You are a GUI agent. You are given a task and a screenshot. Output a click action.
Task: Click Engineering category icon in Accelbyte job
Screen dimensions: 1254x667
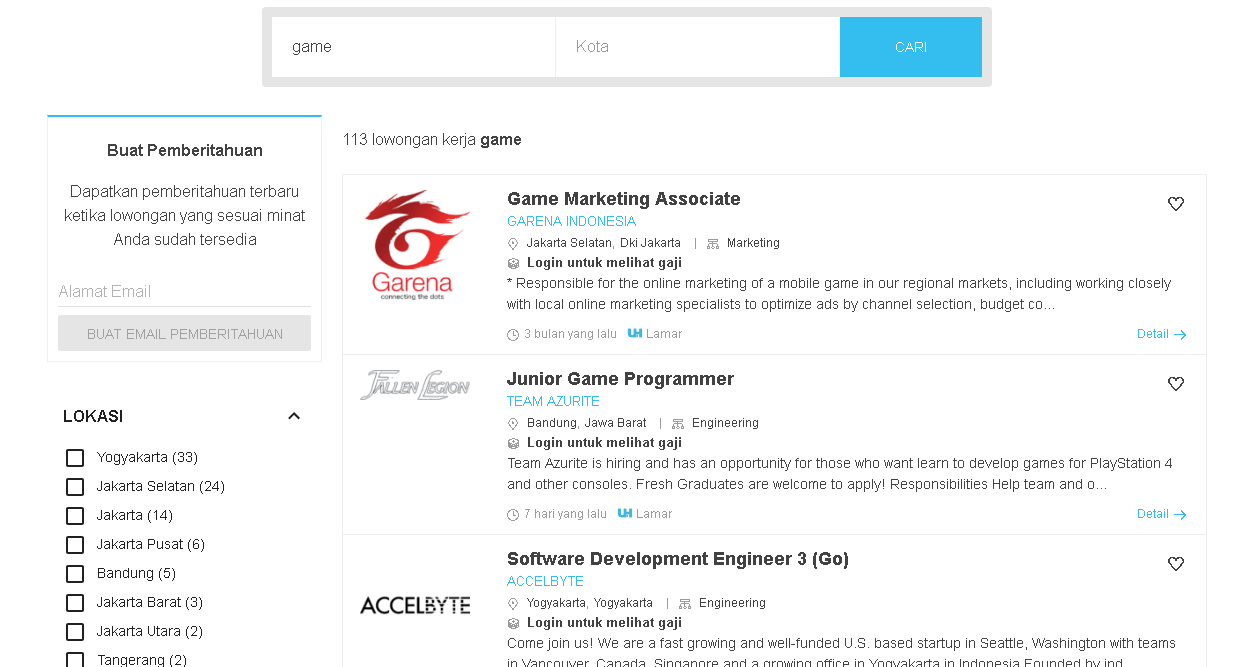(x=685, y=604)
